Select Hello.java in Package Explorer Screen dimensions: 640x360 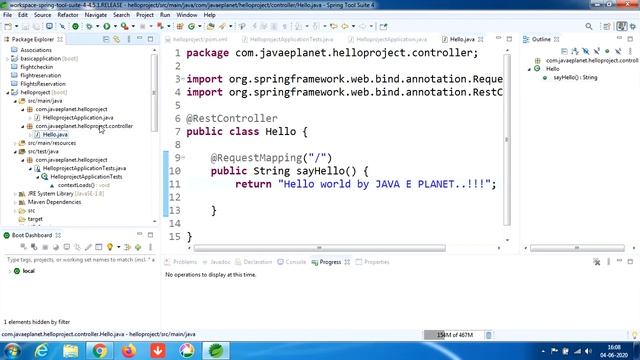click(55, 135)
